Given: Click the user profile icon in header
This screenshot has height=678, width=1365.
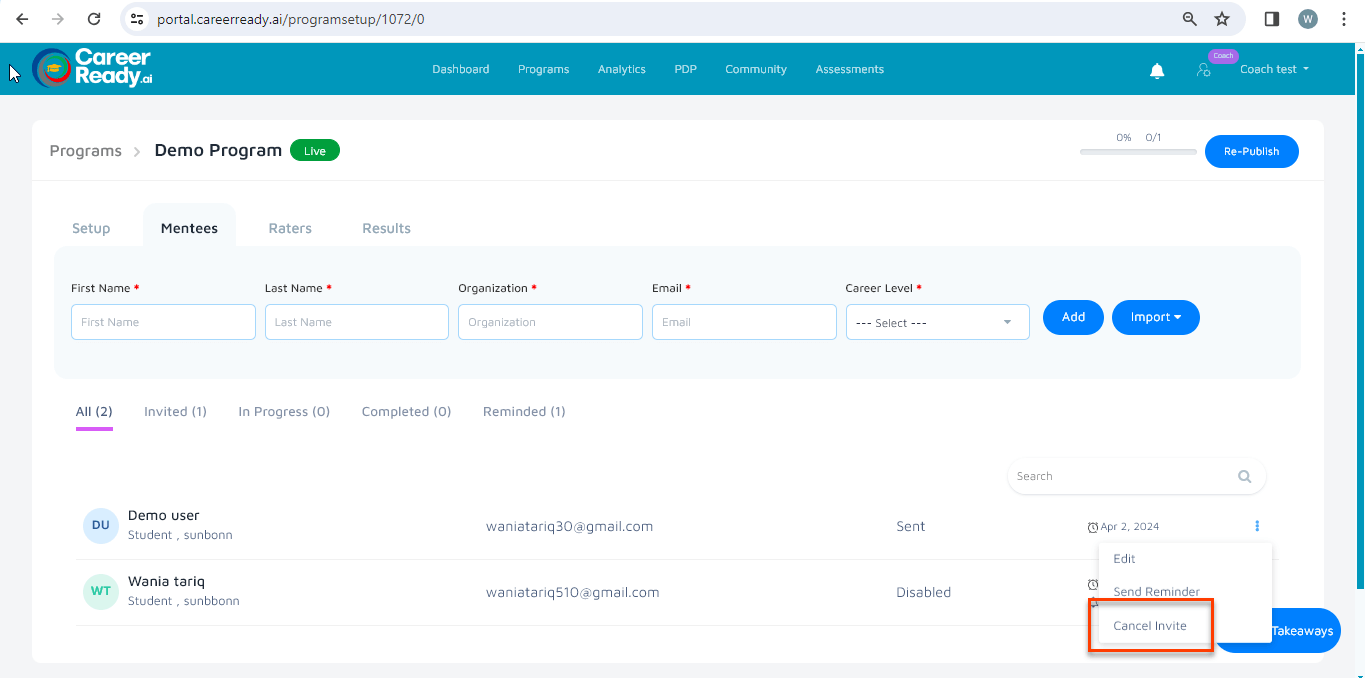Looking at the screenshot, I should tap(1203, 70).
